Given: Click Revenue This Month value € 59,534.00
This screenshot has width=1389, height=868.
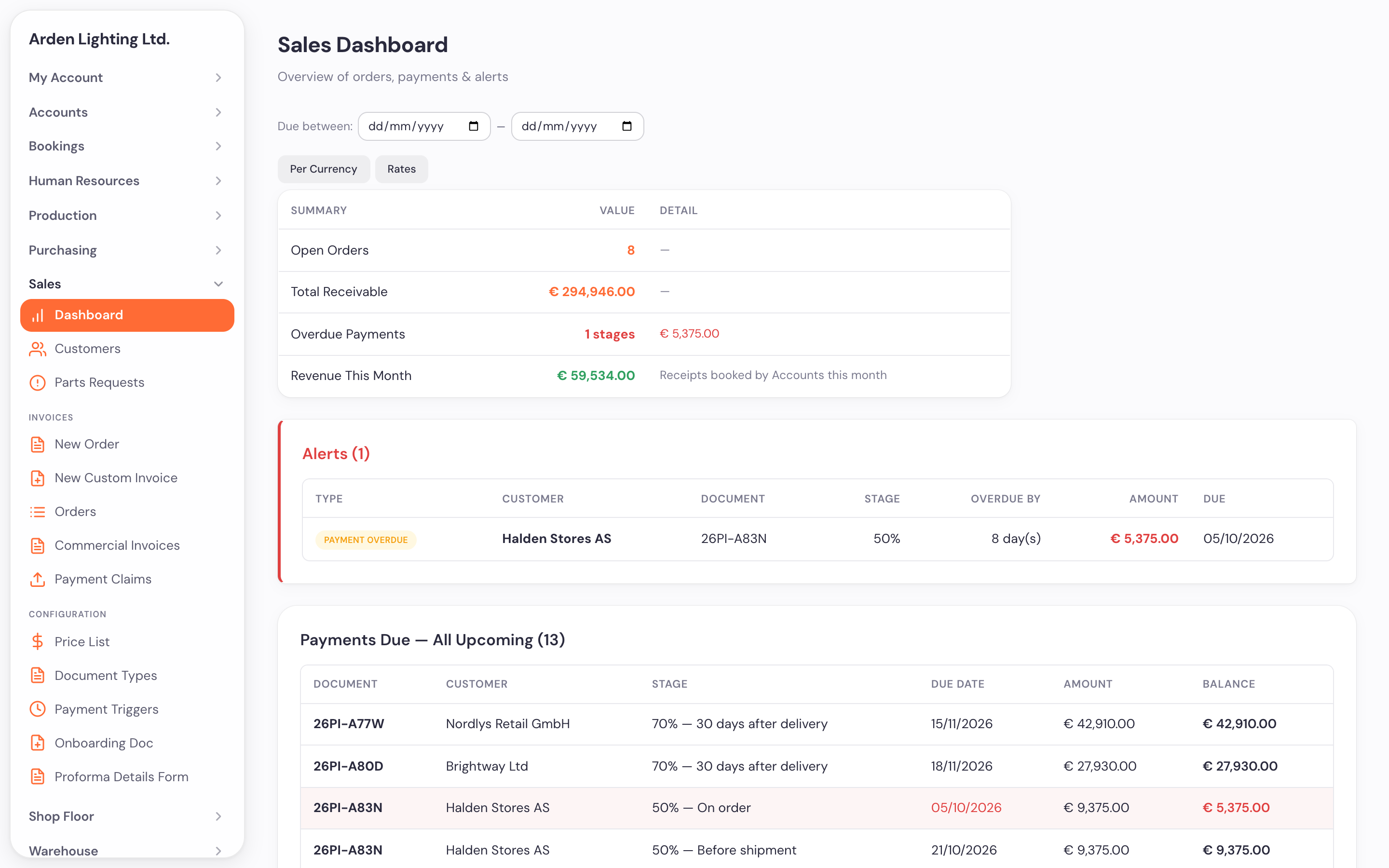Looking at the screenshot, I should 596,376.
